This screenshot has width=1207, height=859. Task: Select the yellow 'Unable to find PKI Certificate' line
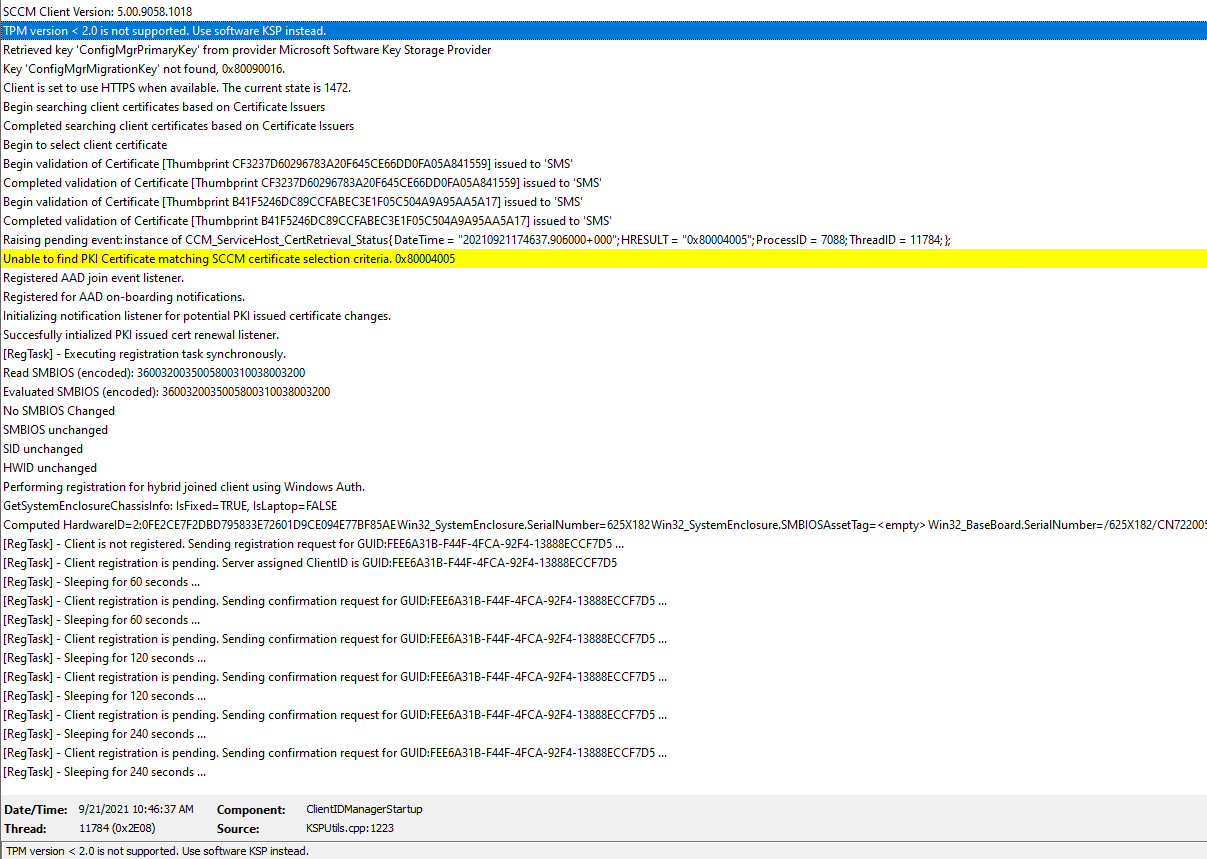(x=229, y=259)
